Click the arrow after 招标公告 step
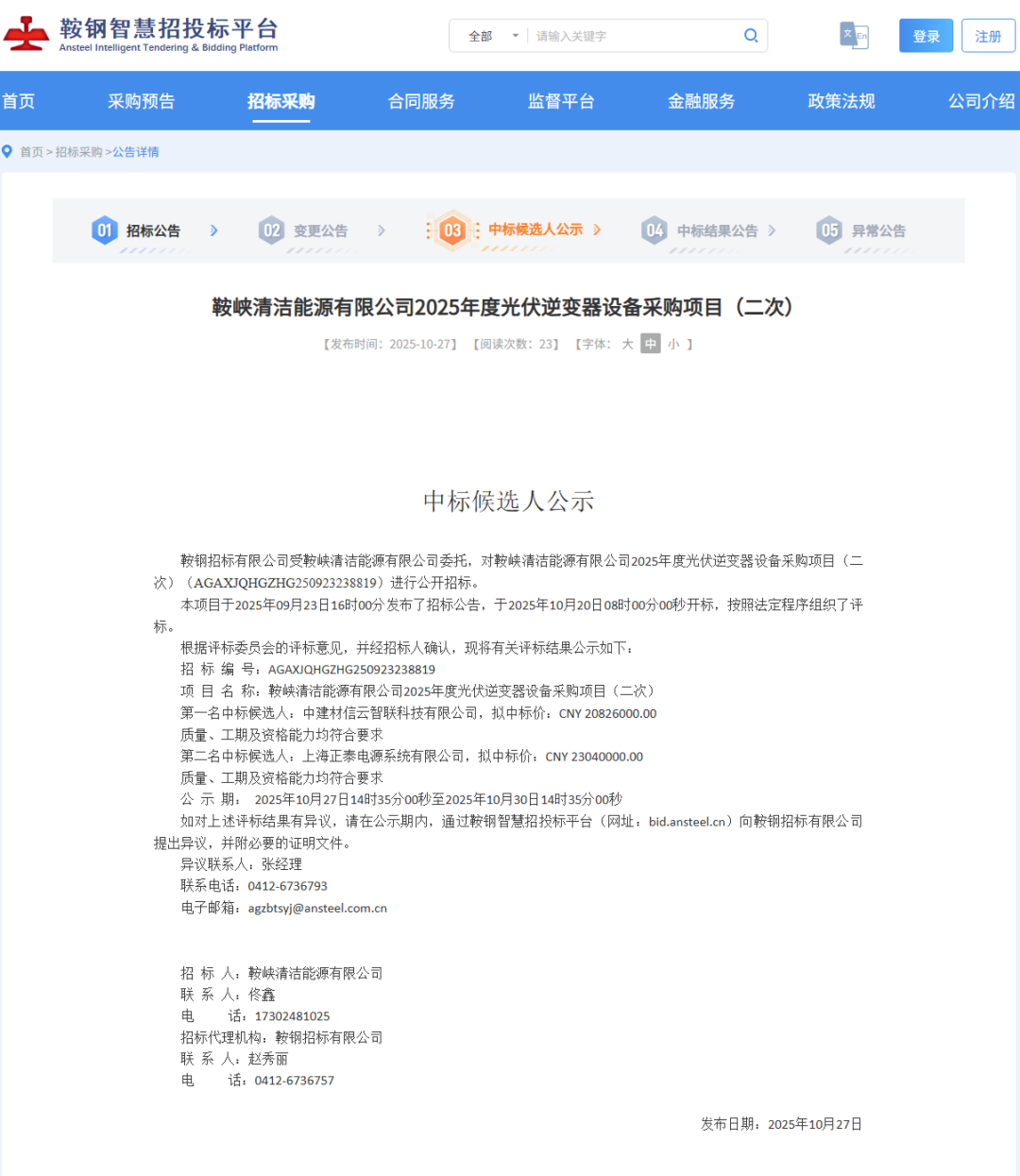1020x1176 pixels. click(214, 230)
